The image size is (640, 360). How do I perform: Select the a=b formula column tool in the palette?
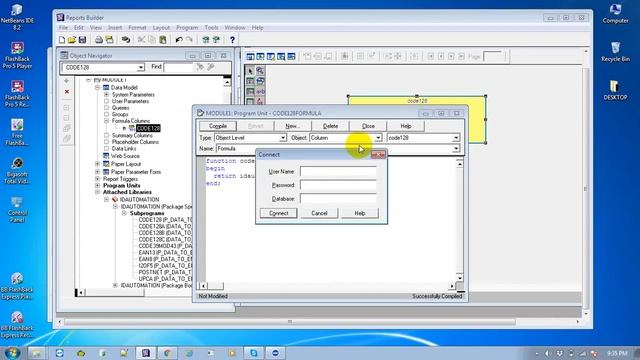tap(260, 91)
